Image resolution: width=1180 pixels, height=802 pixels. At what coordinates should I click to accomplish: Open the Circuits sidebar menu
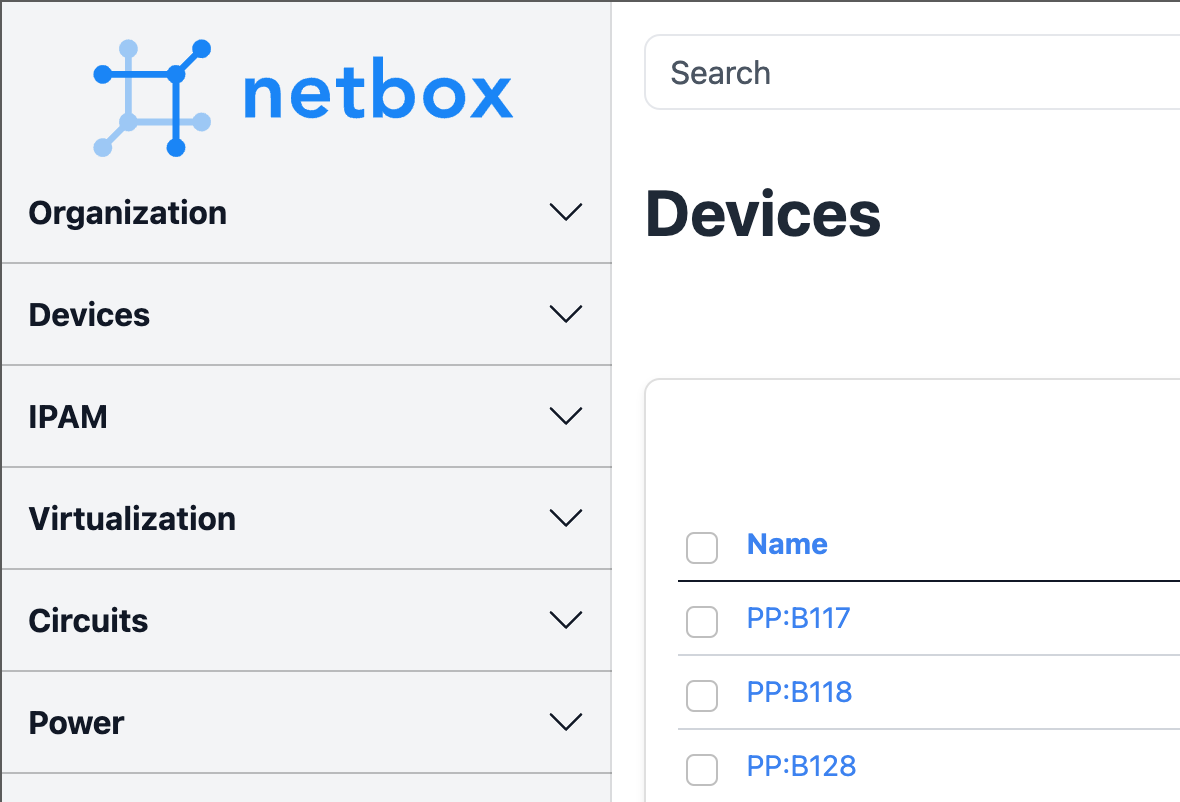pos(88,621)
